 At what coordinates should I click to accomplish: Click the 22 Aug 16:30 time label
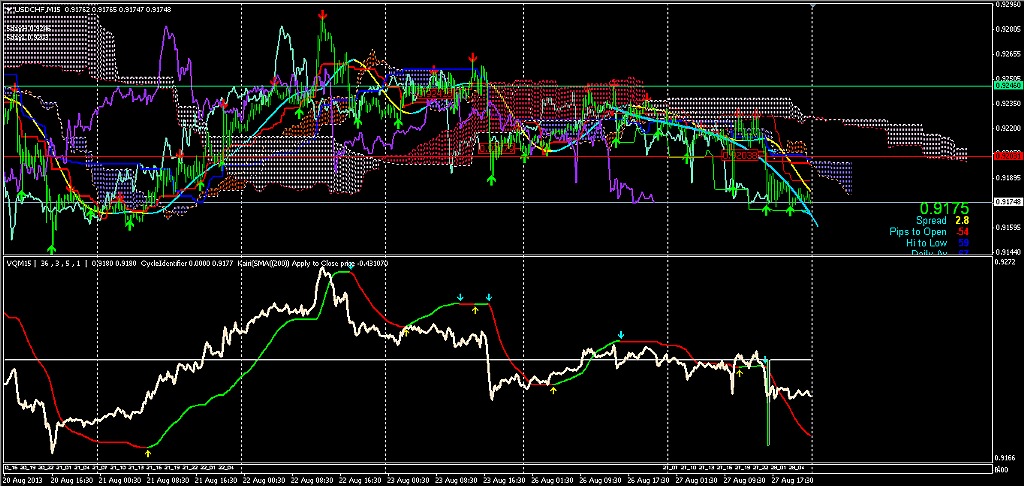(359, 479)
